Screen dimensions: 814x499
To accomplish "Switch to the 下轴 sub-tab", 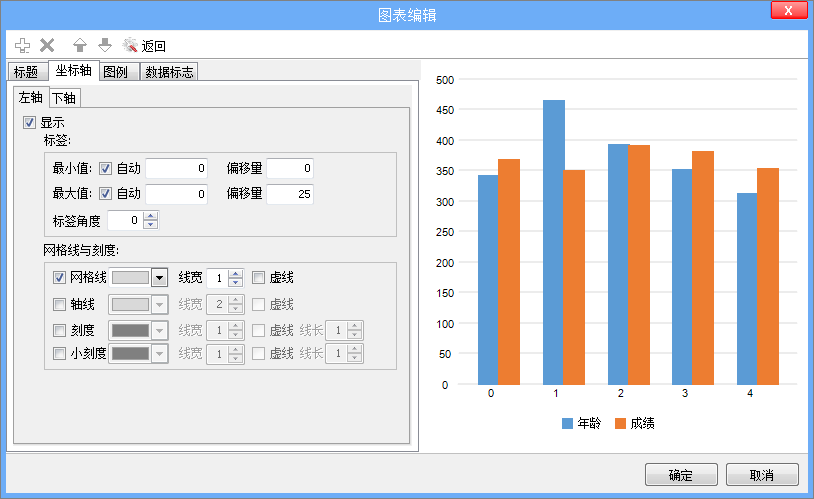I will point(64,98).
